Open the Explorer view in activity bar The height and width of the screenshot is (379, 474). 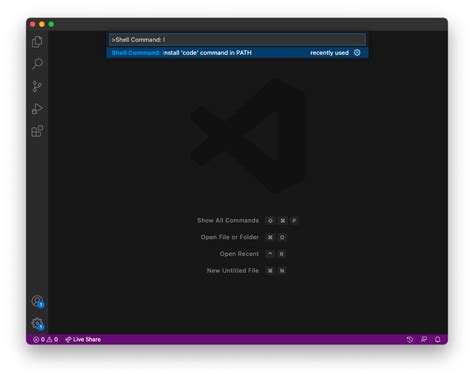[37, 42]
